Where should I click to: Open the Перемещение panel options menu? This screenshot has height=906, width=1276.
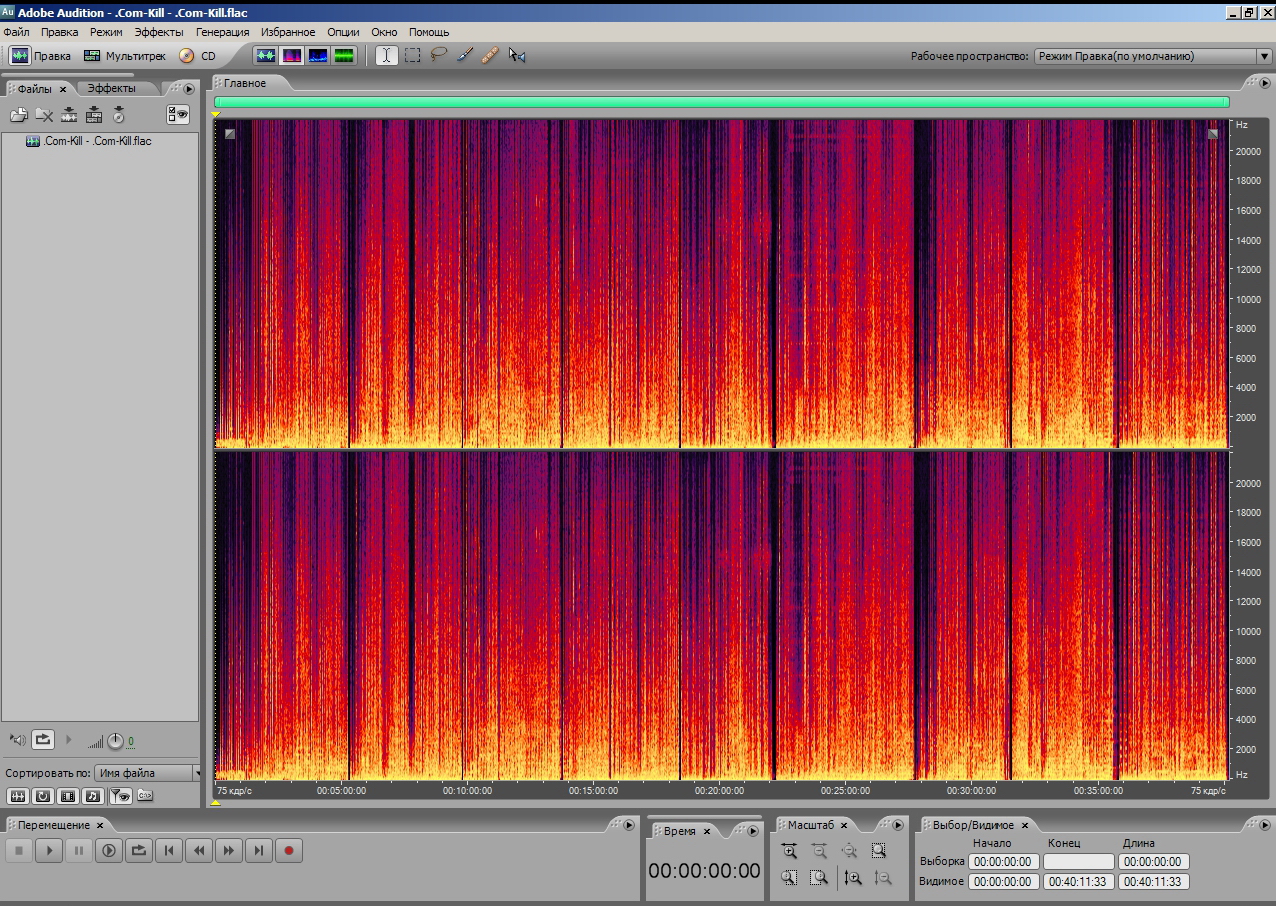click(x=629, y=825)
